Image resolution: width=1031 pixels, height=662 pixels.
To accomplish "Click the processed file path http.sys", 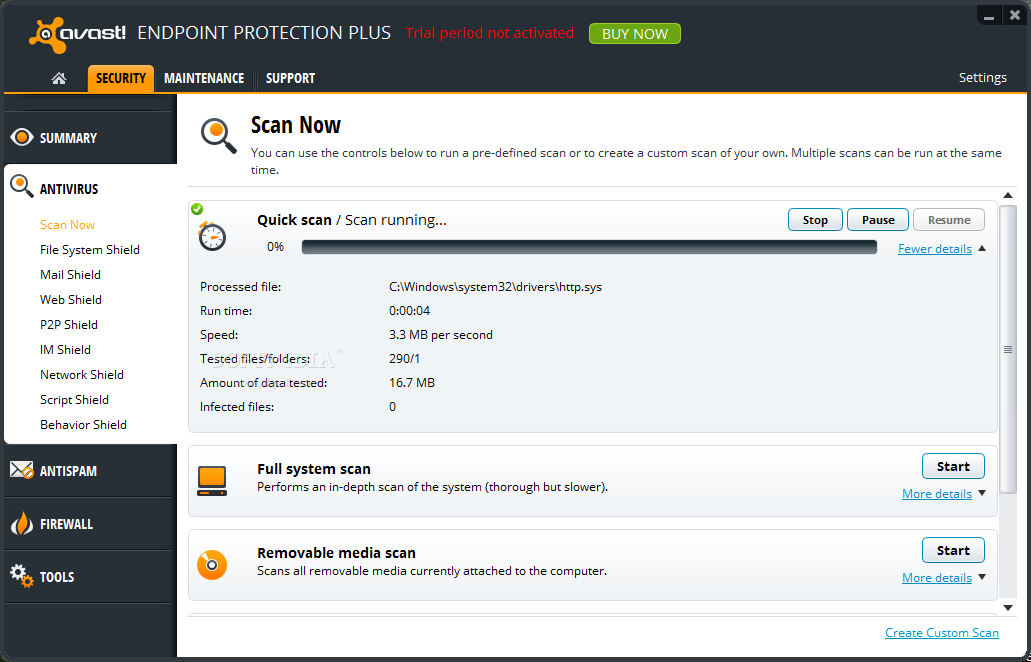I will [495, 287].
